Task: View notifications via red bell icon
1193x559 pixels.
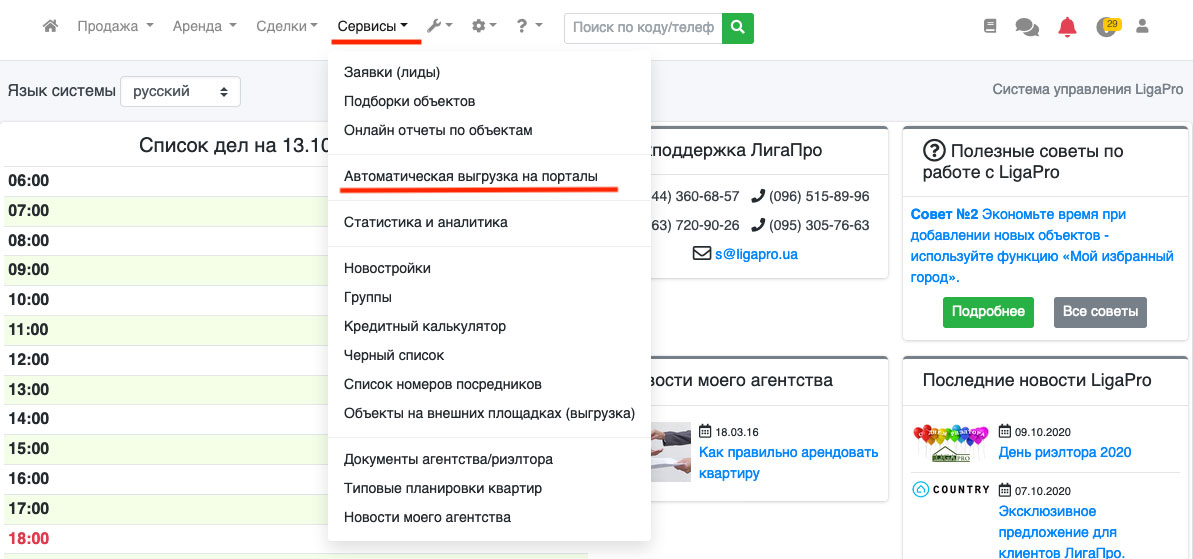Action: point(1067,27)
